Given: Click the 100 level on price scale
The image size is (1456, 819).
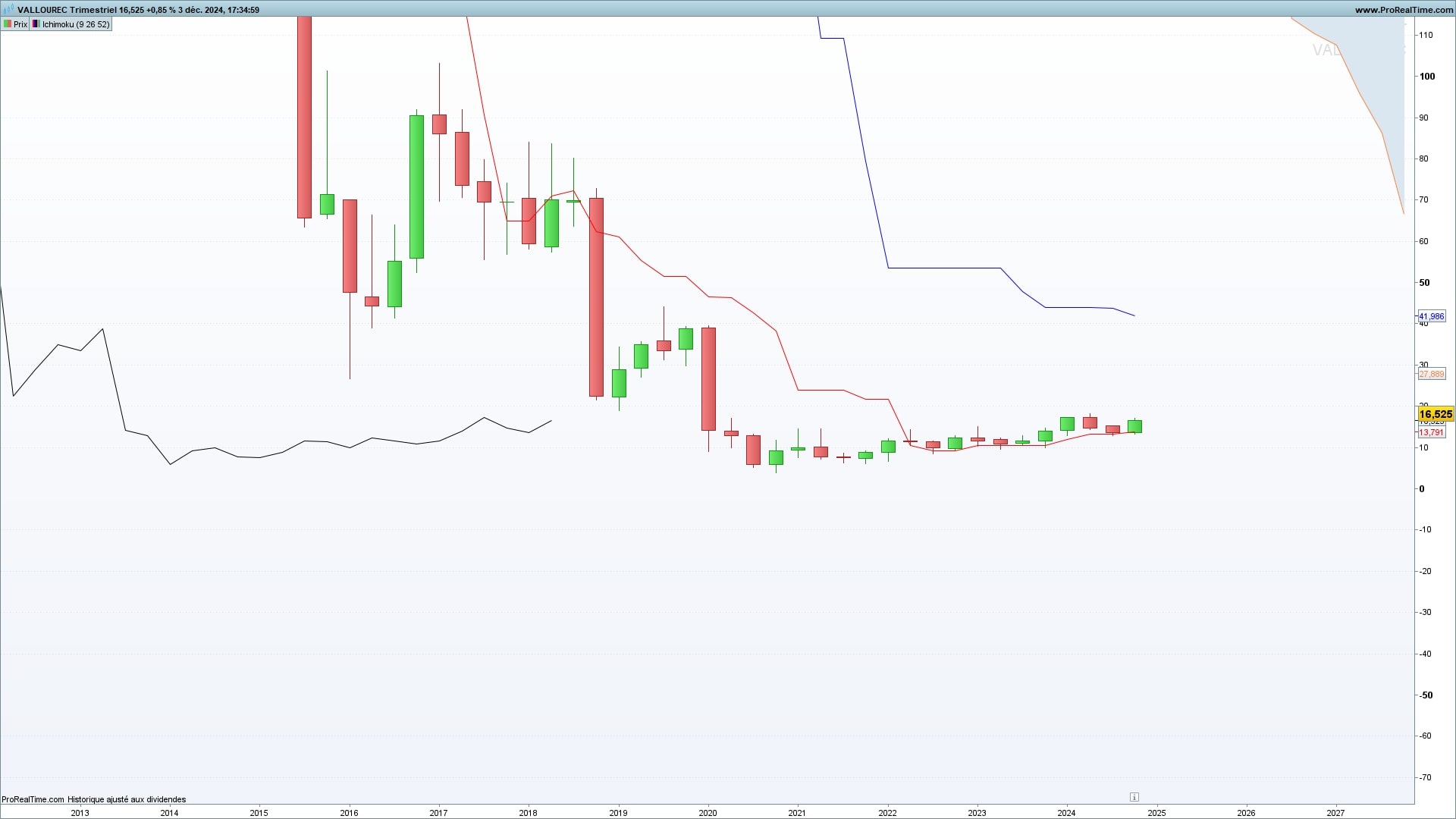Looking at the screenshot, I should click(x=1427, y=77).
